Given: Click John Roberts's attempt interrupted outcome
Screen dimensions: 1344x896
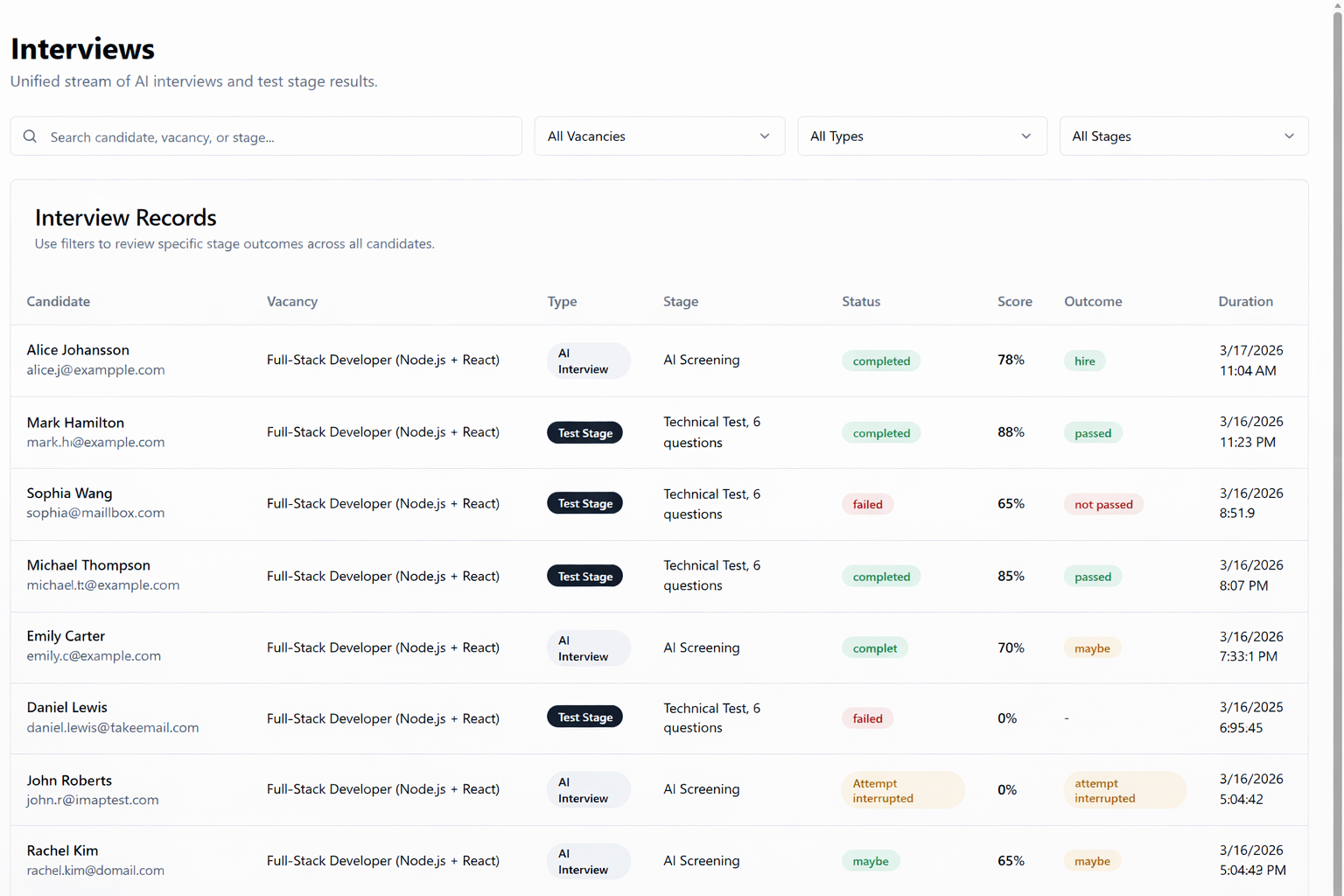Looking at the screenshot, I should (x=1124, y=790).
